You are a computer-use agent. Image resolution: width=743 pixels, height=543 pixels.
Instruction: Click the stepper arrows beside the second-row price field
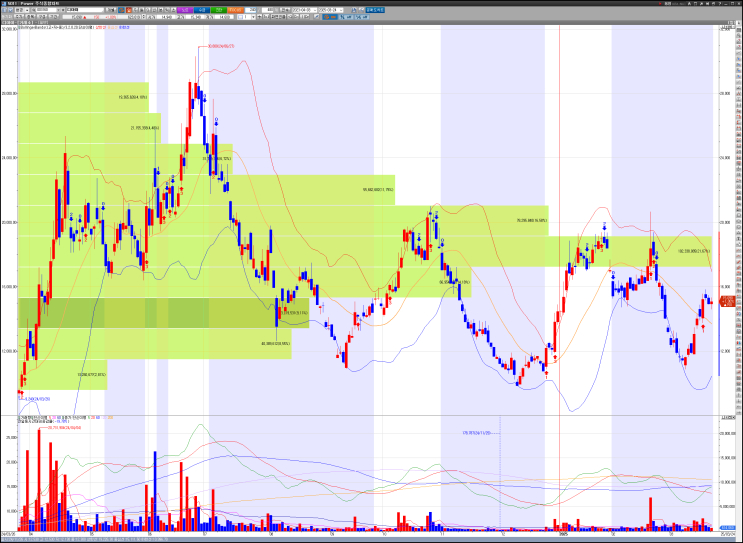(144, 17)
